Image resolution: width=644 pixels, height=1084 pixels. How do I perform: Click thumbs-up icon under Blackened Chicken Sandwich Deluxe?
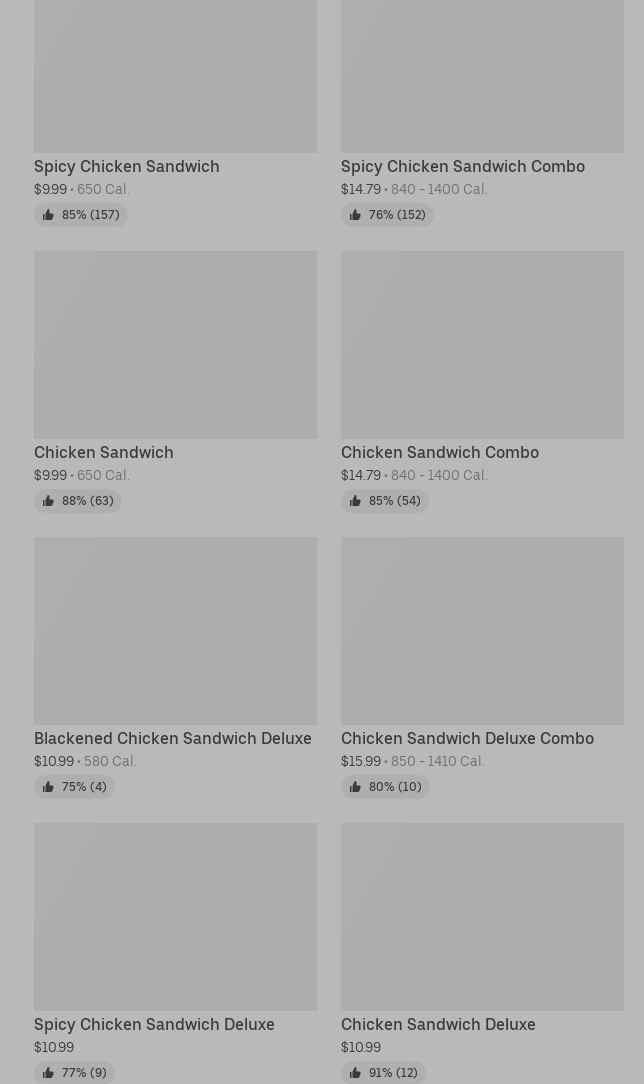(48, 787)
